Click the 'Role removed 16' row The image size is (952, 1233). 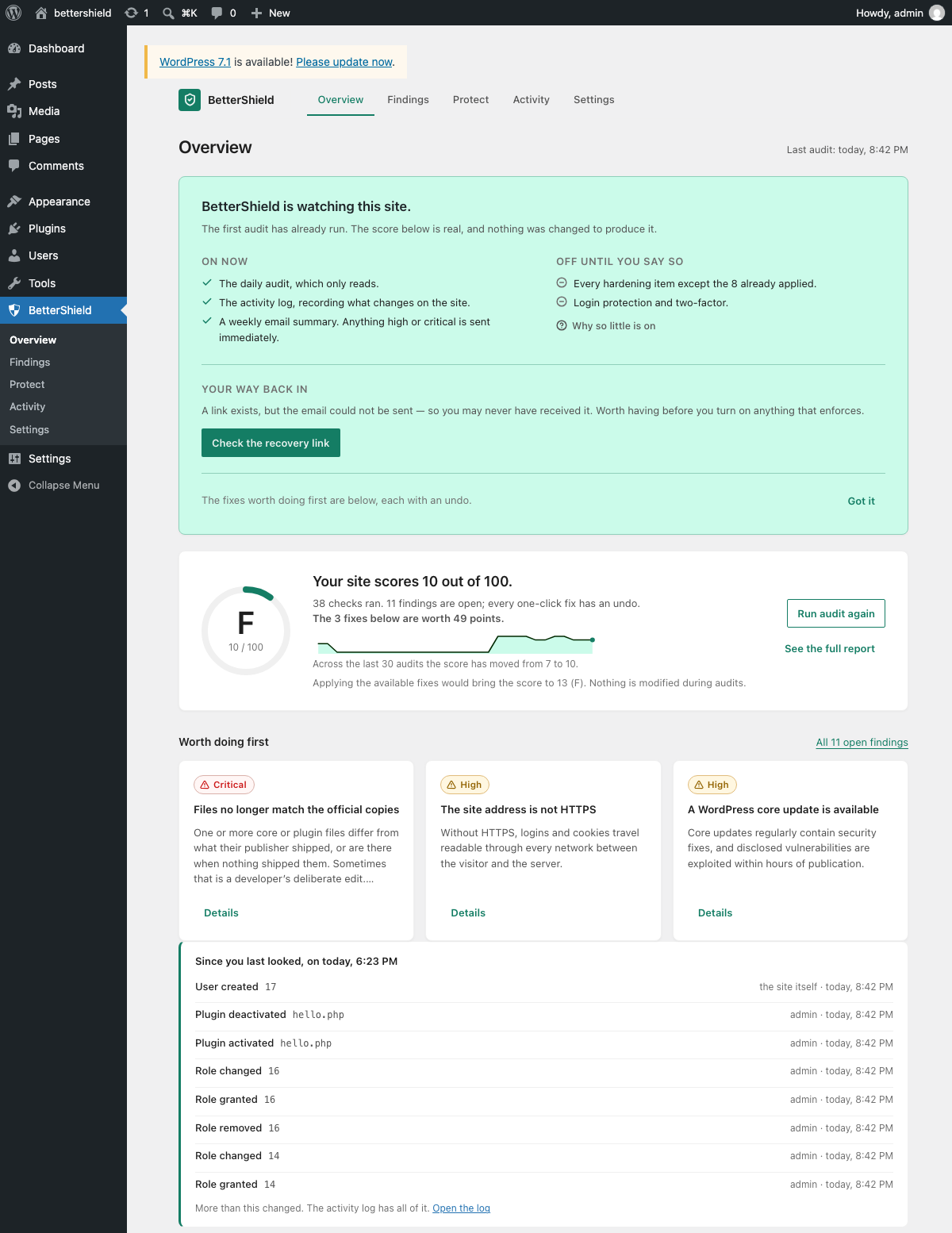[x=544, y=1127]
